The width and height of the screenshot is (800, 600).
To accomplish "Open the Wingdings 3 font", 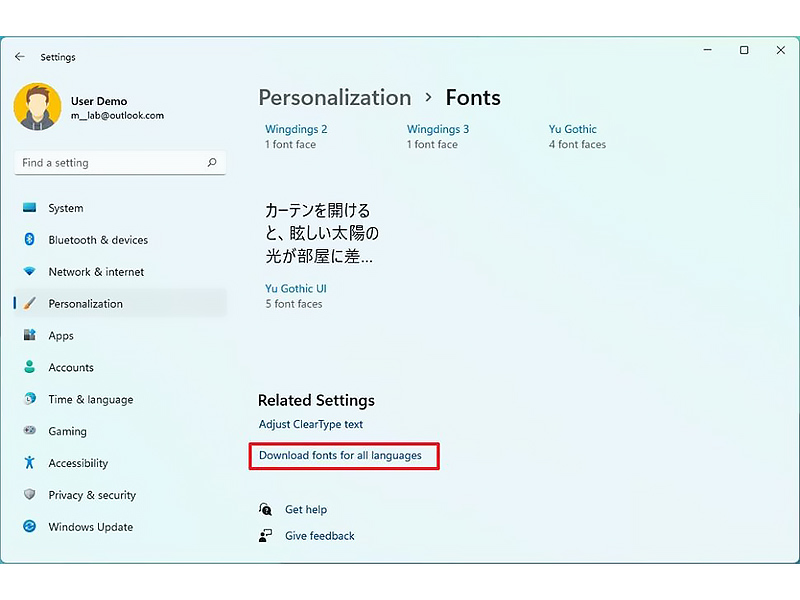I will click(438, 129).
